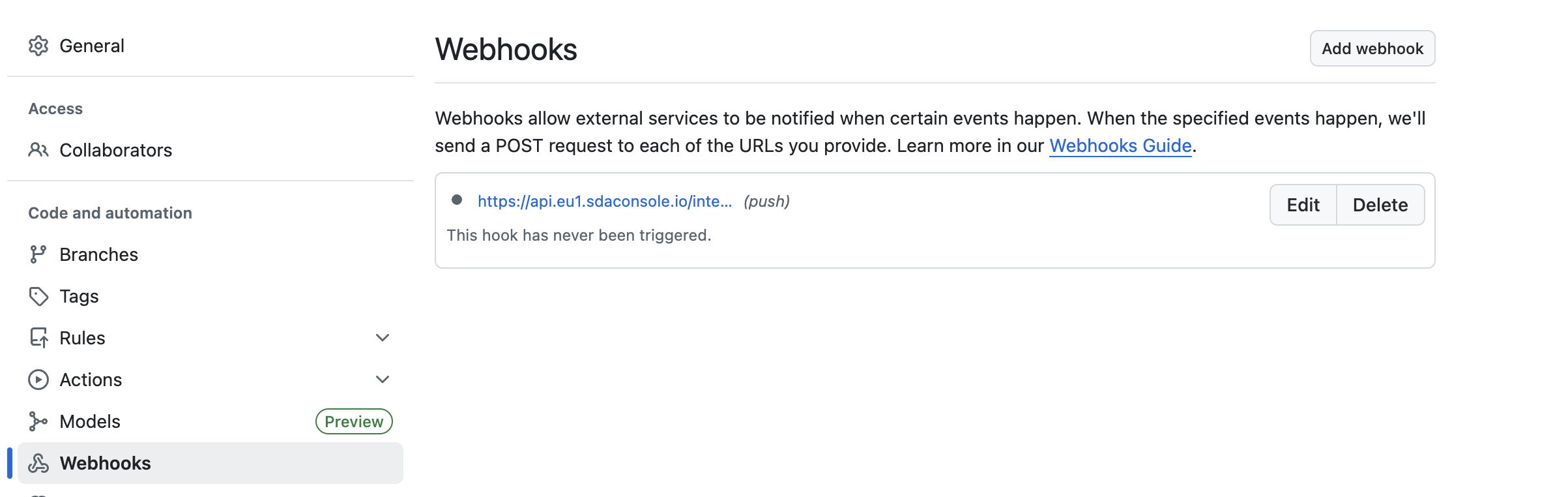Click the Actions play-circle icon
Image resolution: width=1568 pixels, height=497 pixels.
(x=38, y=380)
